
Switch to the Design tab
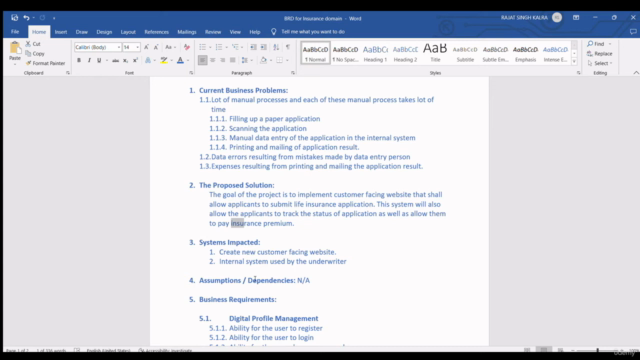(x=104, y=32)
